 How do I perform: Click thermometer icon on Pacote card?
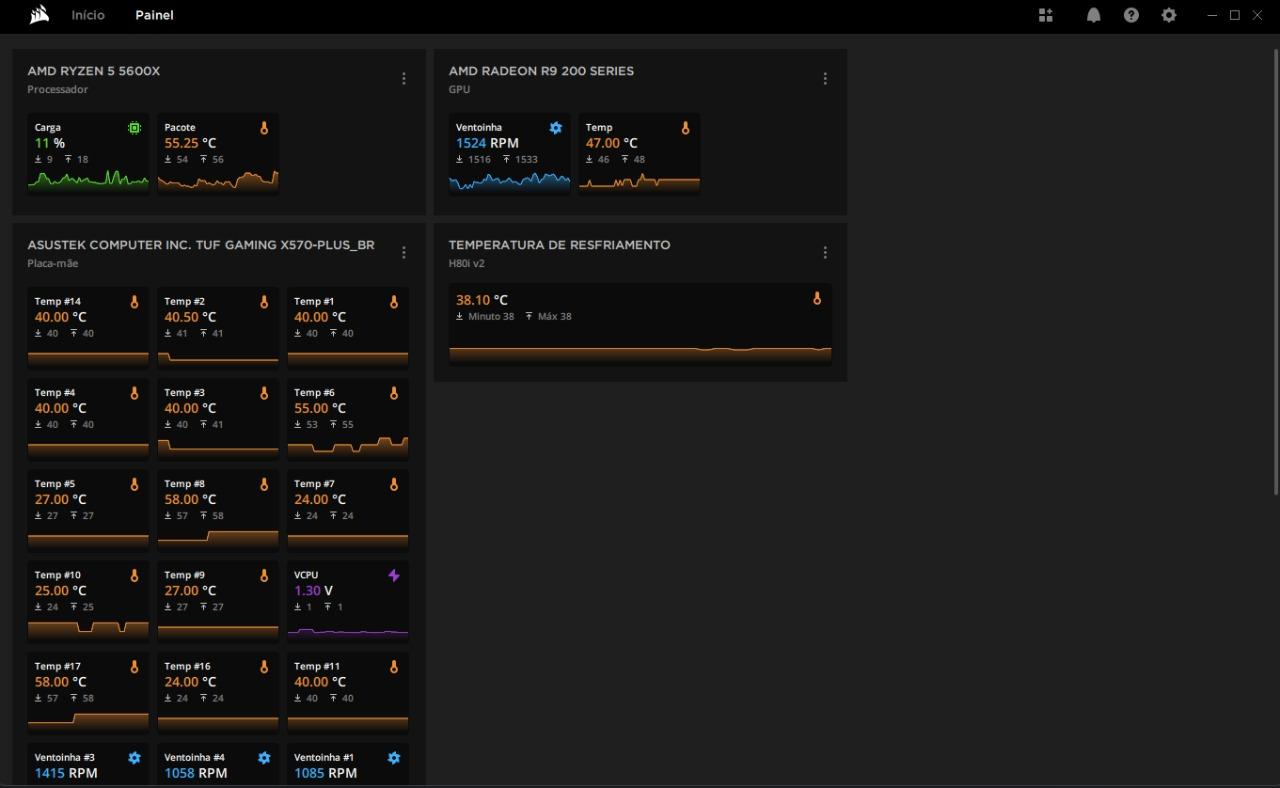pos(264,128)
